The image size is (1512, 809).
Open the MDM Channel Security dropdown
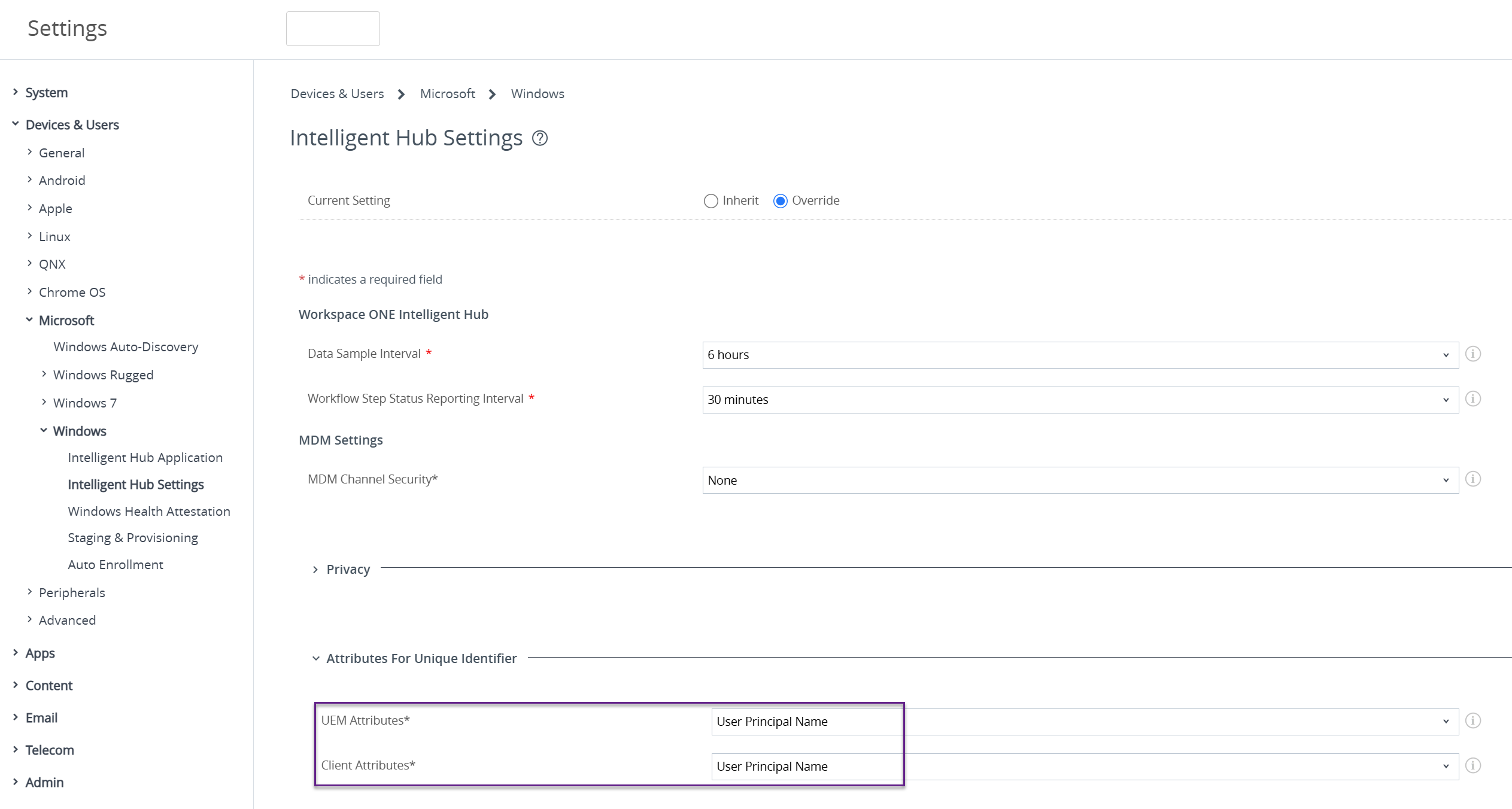[x=1080, y=480]
